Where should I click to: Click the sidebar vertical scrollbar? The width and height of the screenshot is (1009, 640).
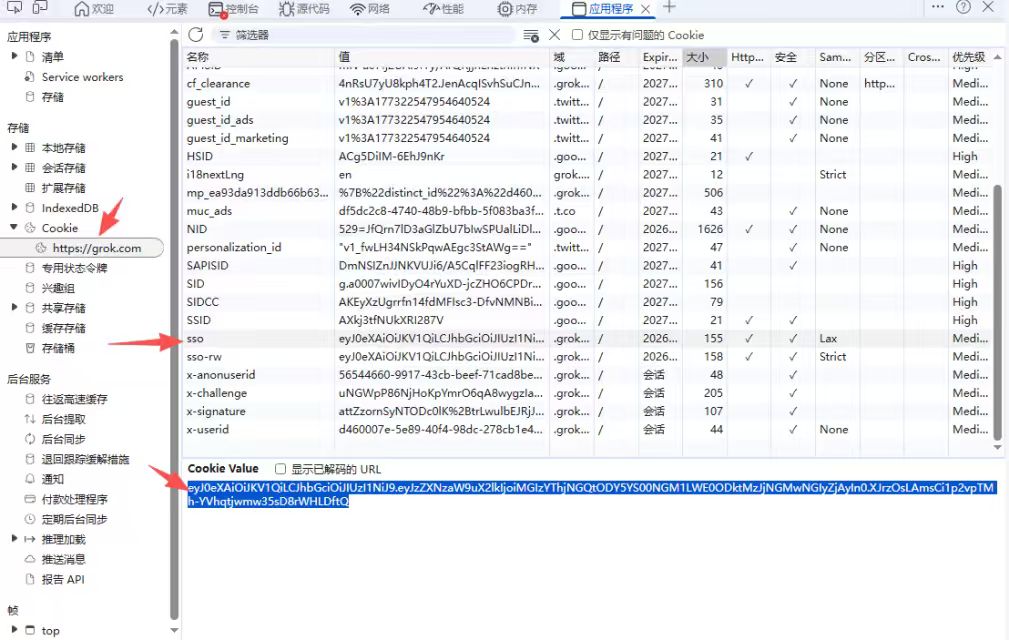(174, 328)
